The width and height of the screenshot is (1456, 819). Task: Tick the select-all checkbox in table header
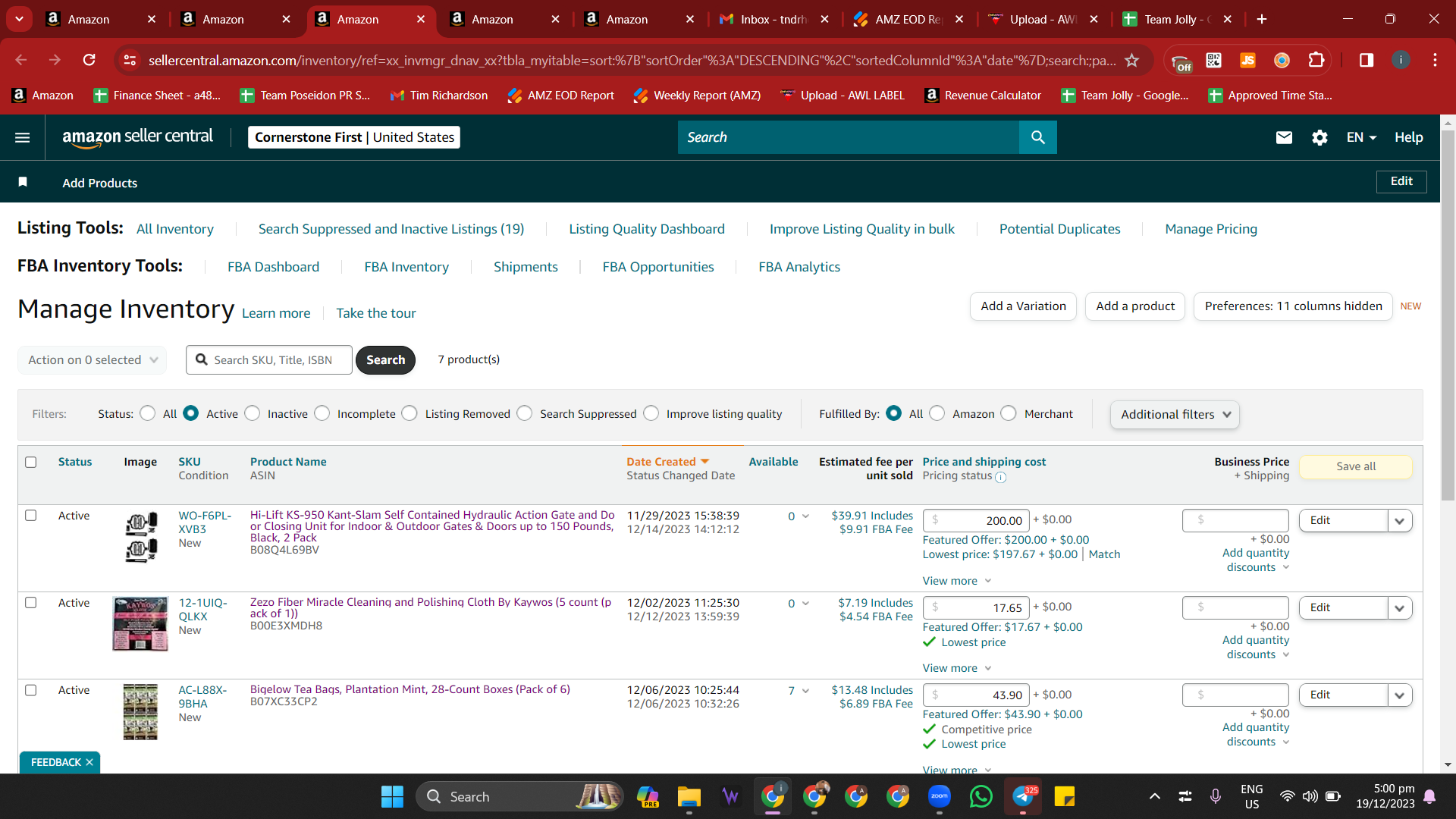[31, 462]
